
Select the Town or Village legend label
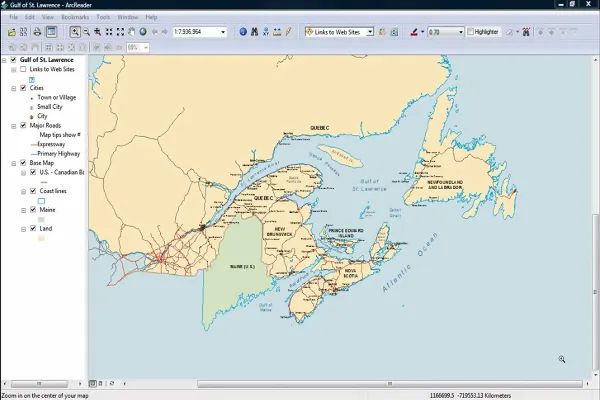pos(57,97)
